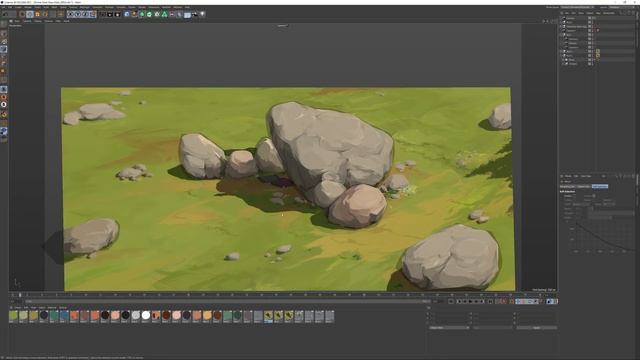Toggle Soft Selection Preview checkbox
Viewport: 640px width, 360px height.
[594, 196]
